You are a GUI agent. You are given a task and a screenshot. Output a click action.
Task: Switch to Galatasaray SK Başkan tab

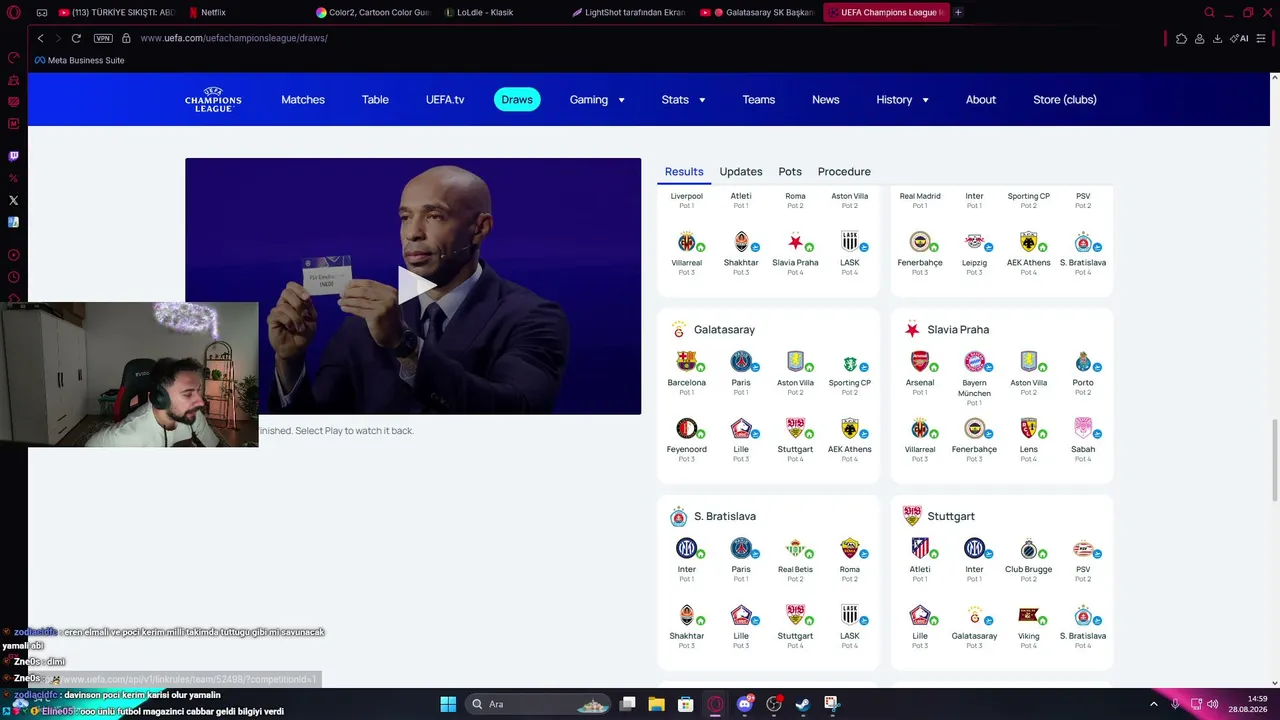pos(758,12)
